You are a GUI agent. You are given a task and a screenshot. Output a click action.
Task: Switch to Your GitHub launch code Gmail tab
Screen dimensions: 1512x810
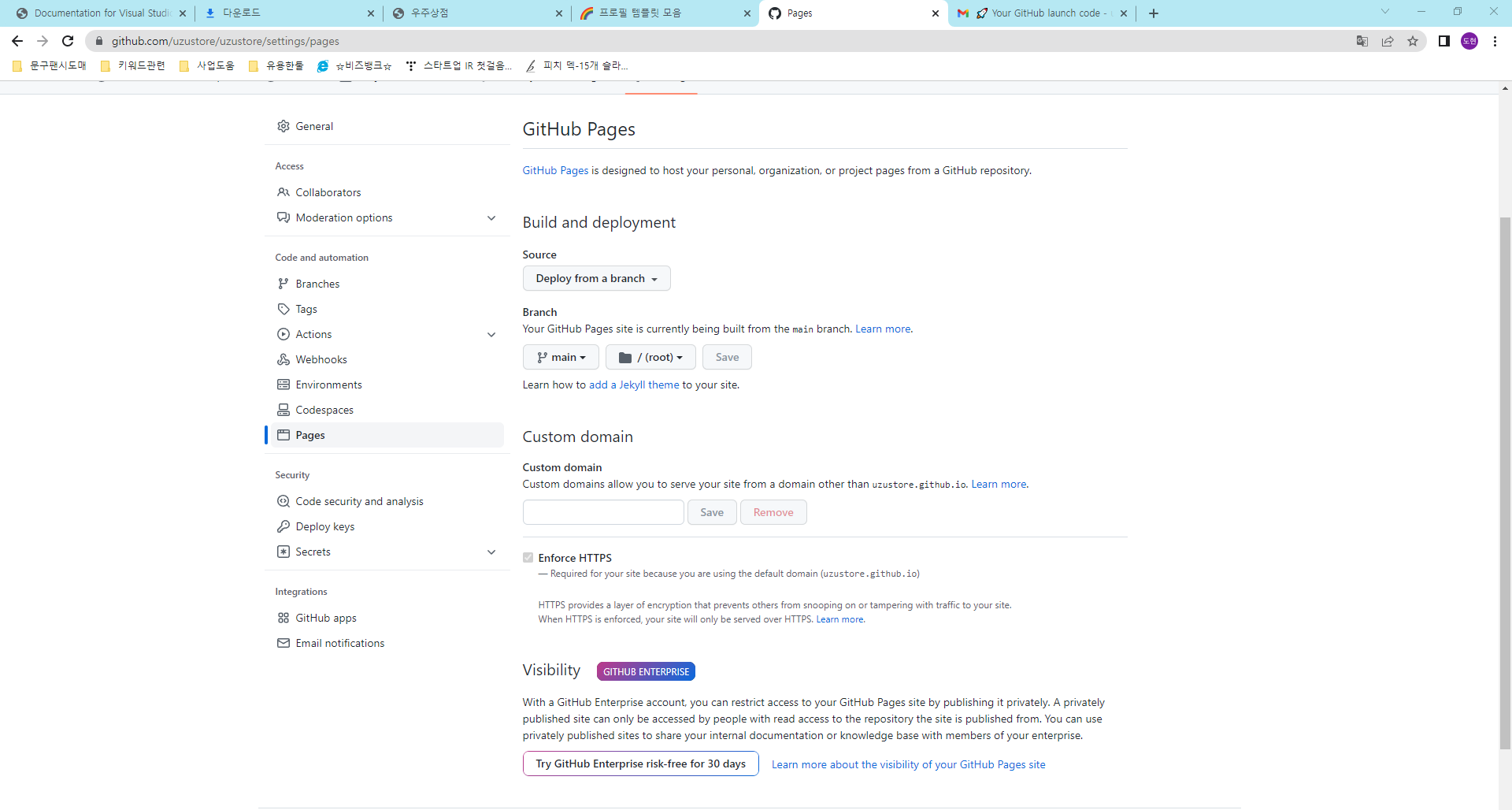(1042, 13)
